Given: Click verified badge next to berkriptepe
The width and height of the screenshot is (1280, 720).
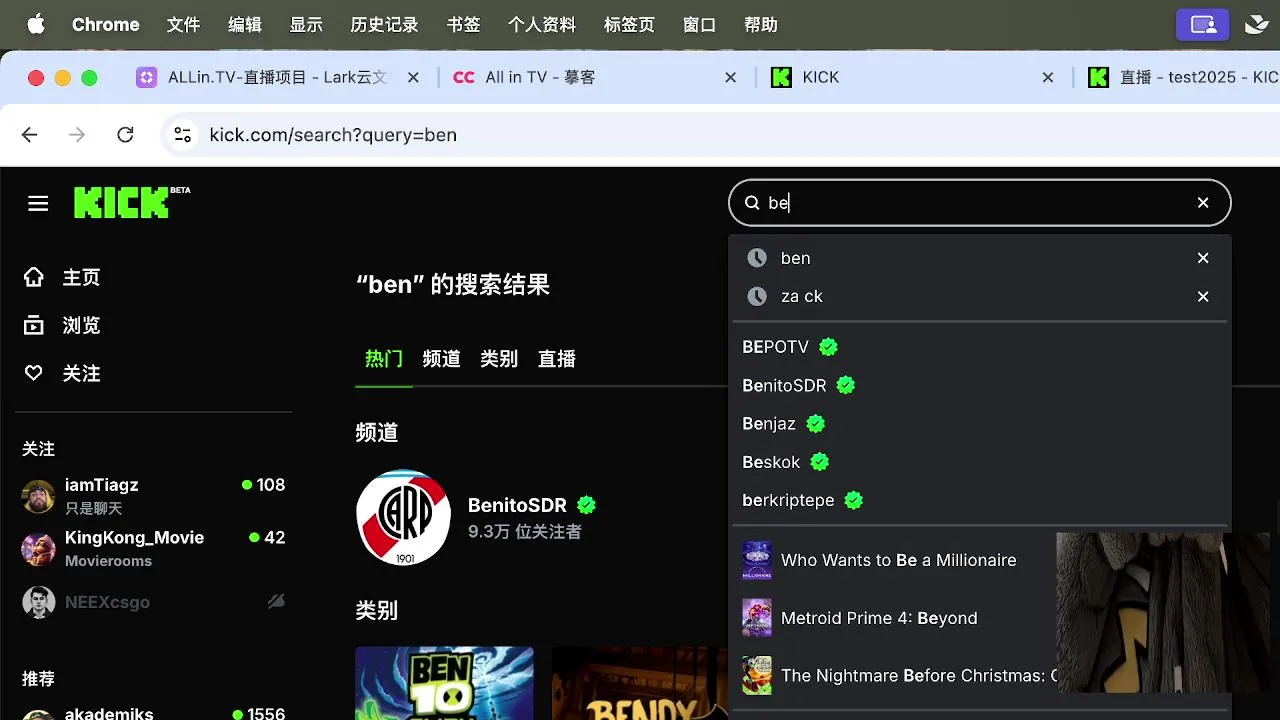Looking at the screenshot, I should (853, 500).
